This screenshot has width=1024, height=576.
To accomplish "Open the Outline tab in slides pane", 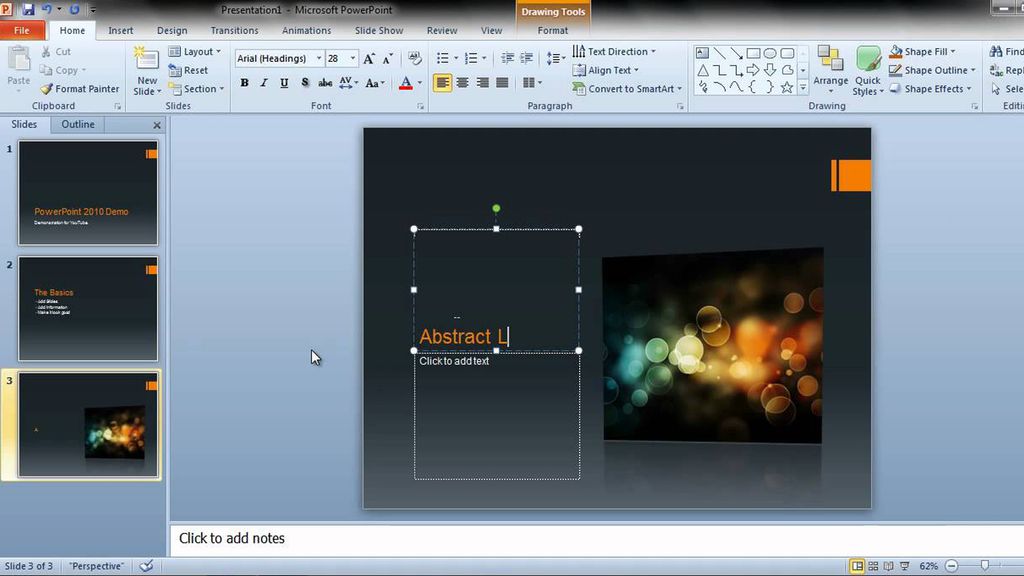I will point(79,124).
